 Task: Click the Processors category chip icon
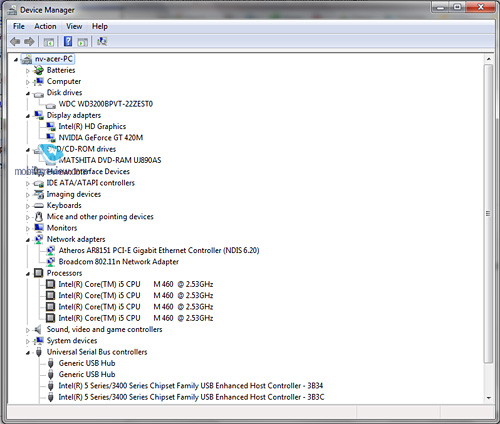39,273
